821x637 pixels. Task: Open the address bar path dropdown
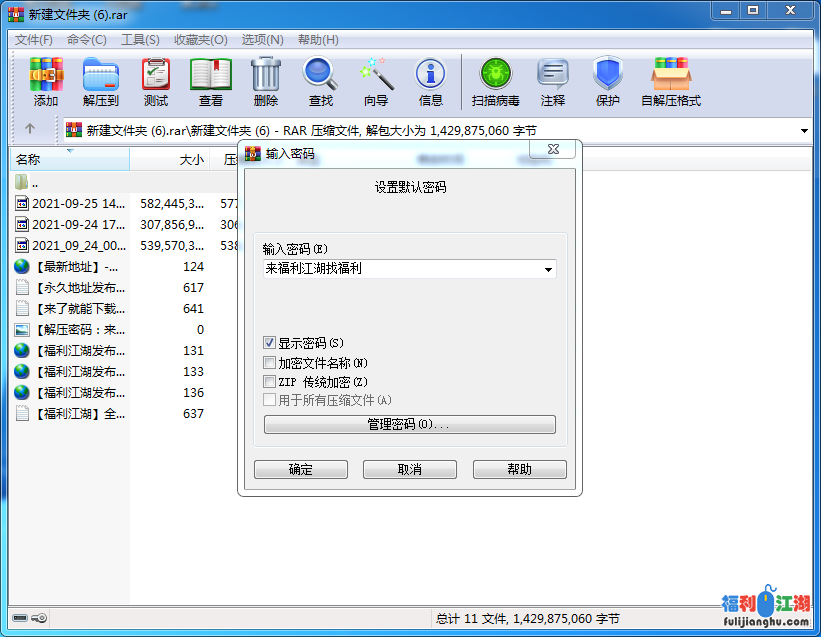coord(805,130)
